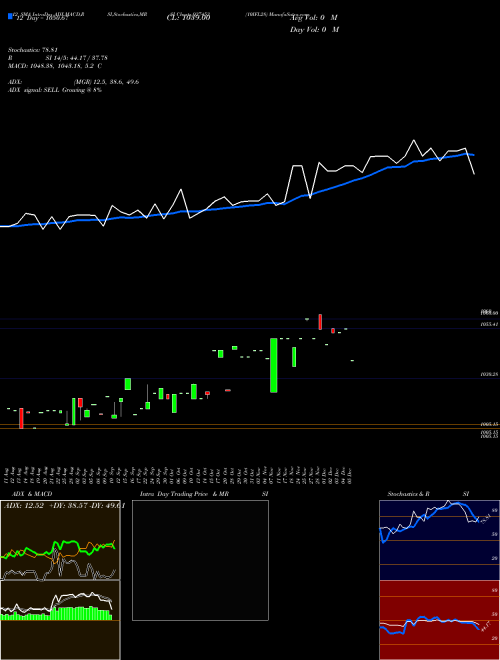The image size is (500, 660).
Task: Click the ADX line chart panel
Action: tap(60, 540)
